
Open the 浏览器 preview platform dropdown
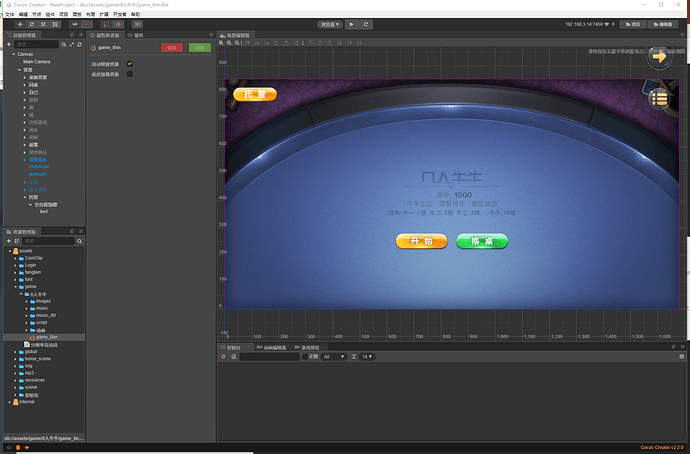click(329, 23)
